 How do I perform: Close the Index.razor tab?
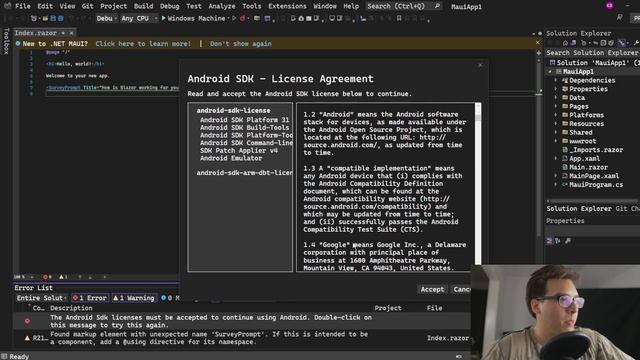tap(71, 33)
